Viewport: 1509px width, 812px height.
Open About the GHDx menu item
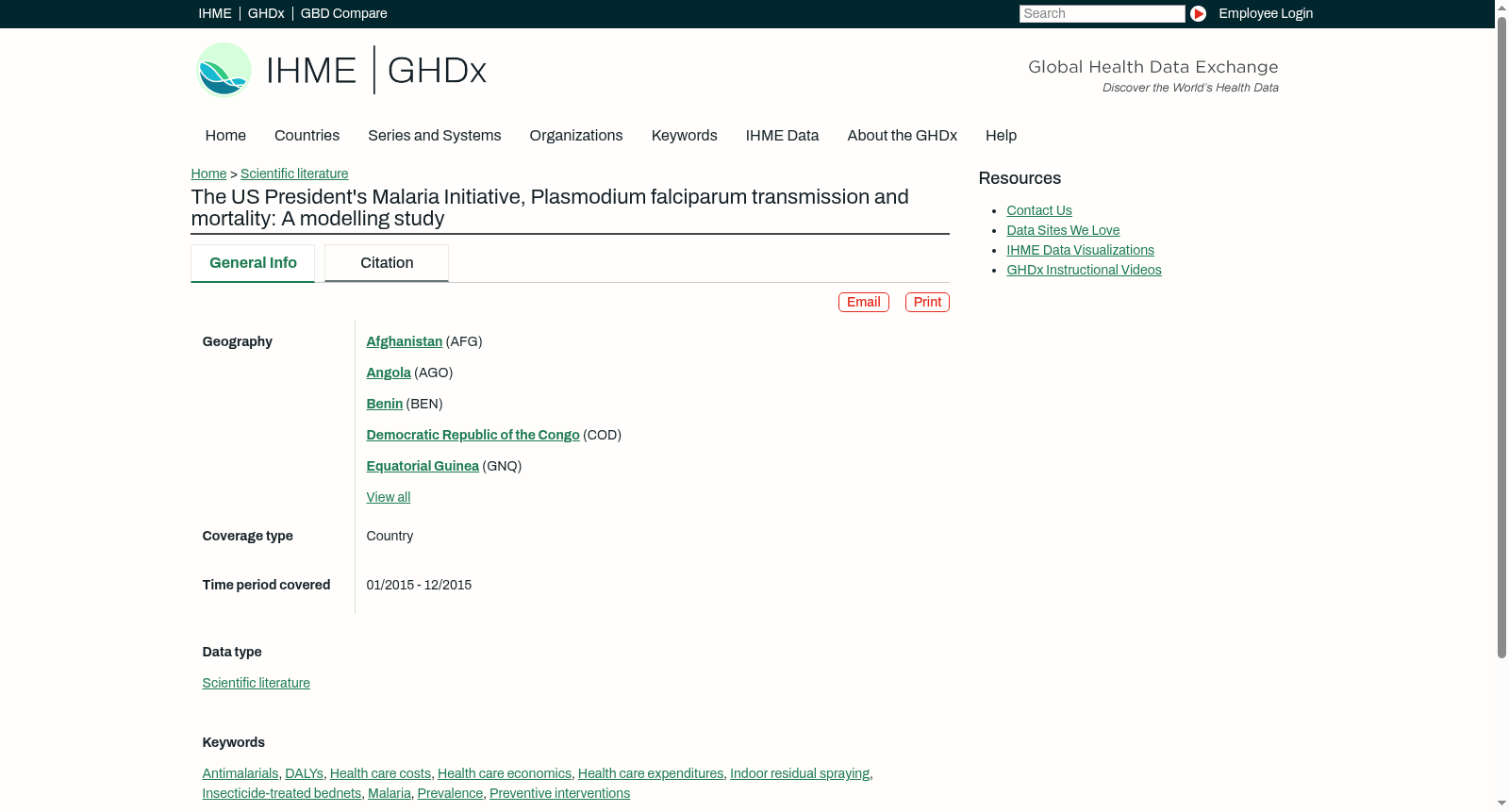click(903, 135)
